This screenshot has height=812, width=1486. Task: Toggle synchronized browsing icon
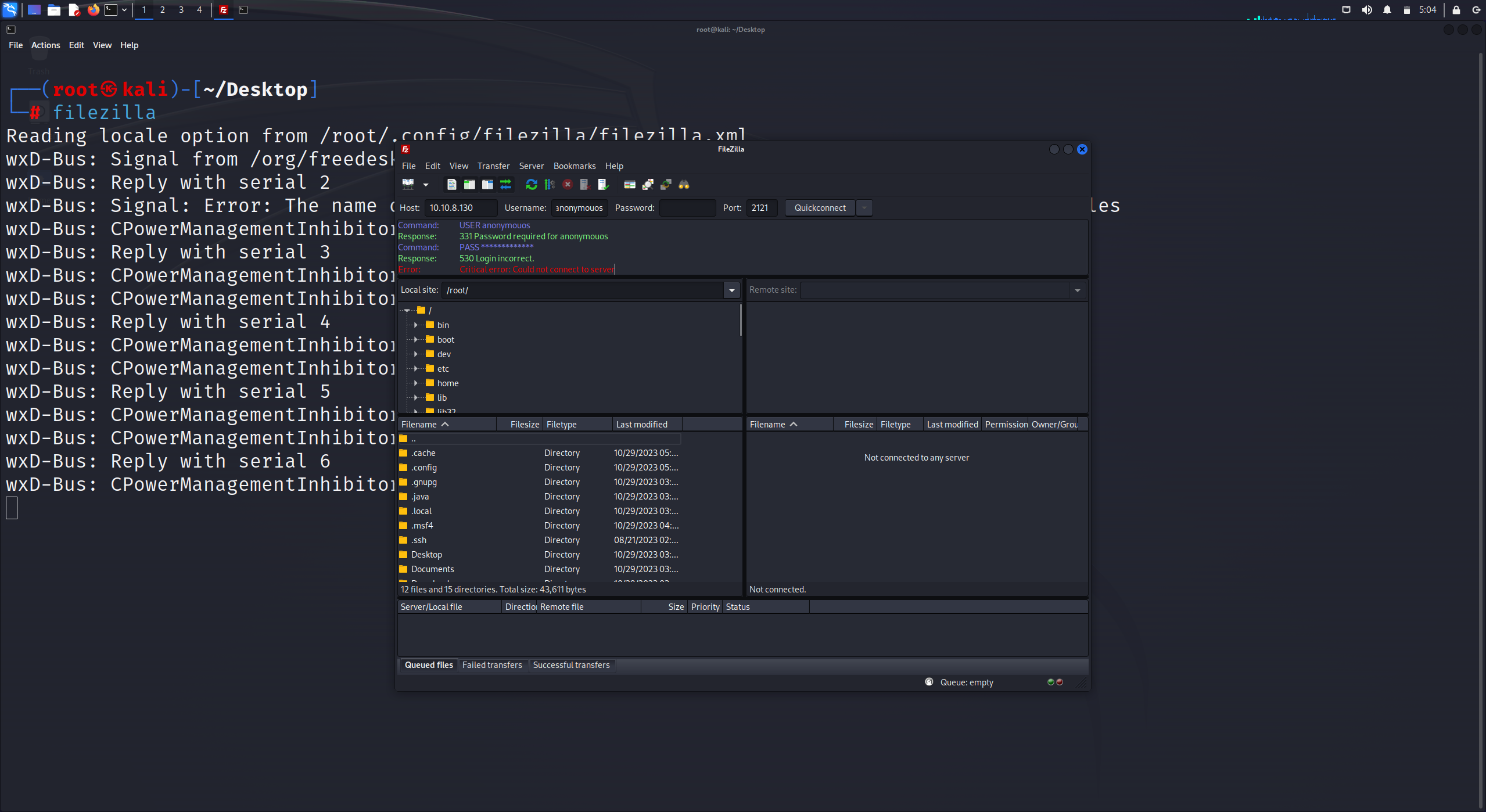coord(666,185)
